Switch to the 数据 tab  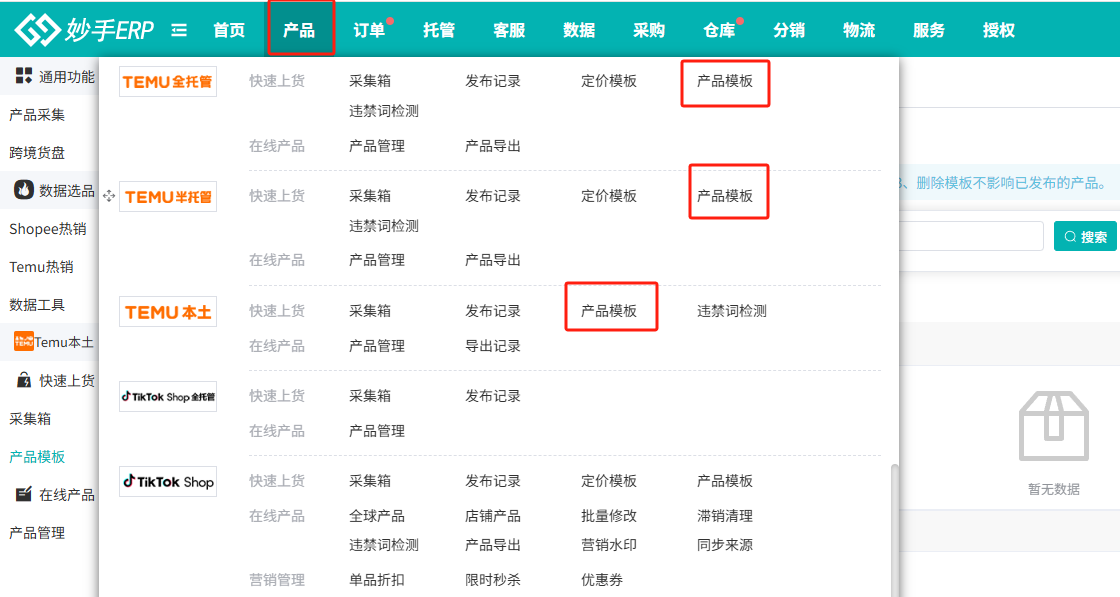point(579,30)
